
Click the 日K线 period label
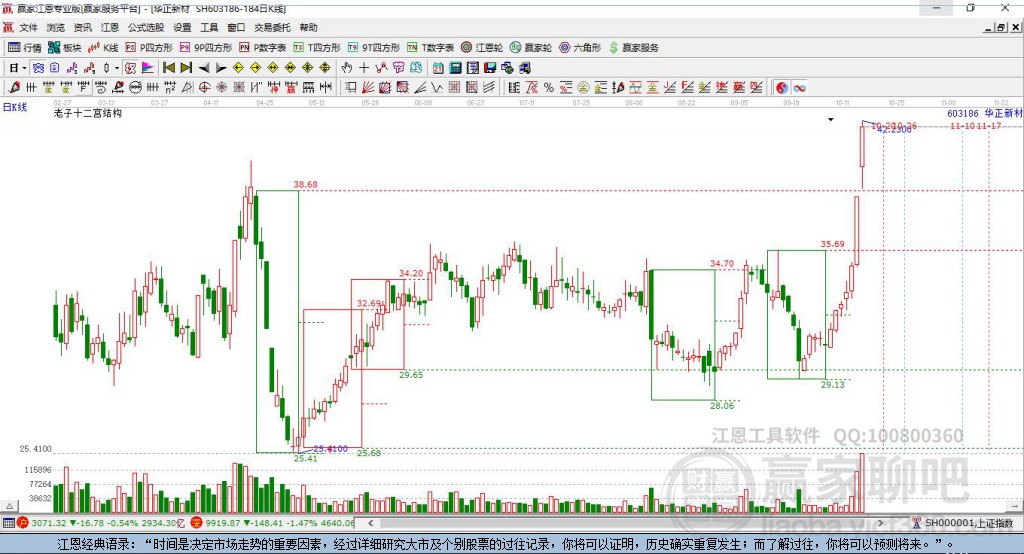[14, 107]
